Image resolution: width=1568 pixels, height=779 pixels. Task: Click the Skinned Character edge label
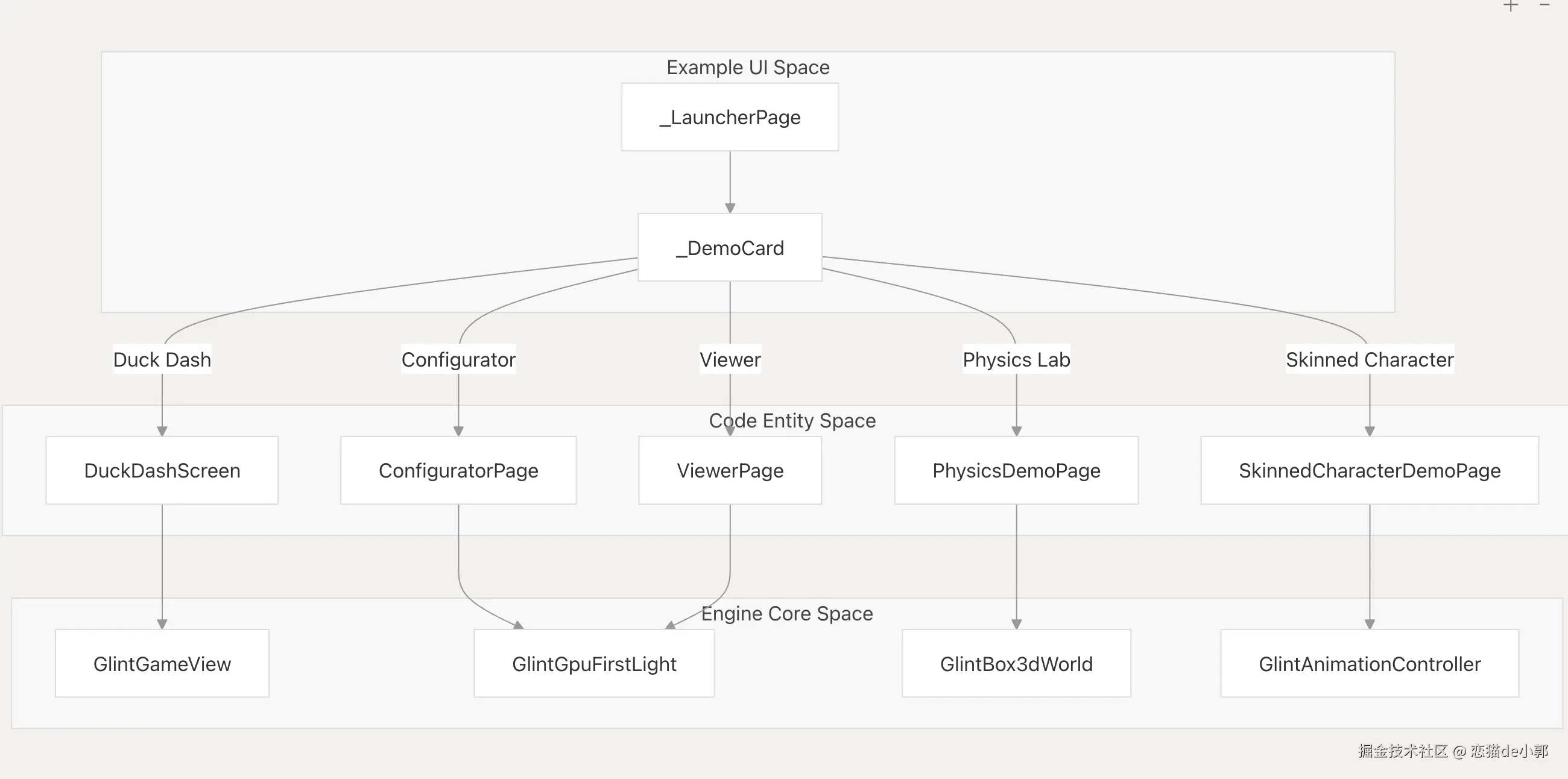pyautogui.click(x=1370, y=359)
